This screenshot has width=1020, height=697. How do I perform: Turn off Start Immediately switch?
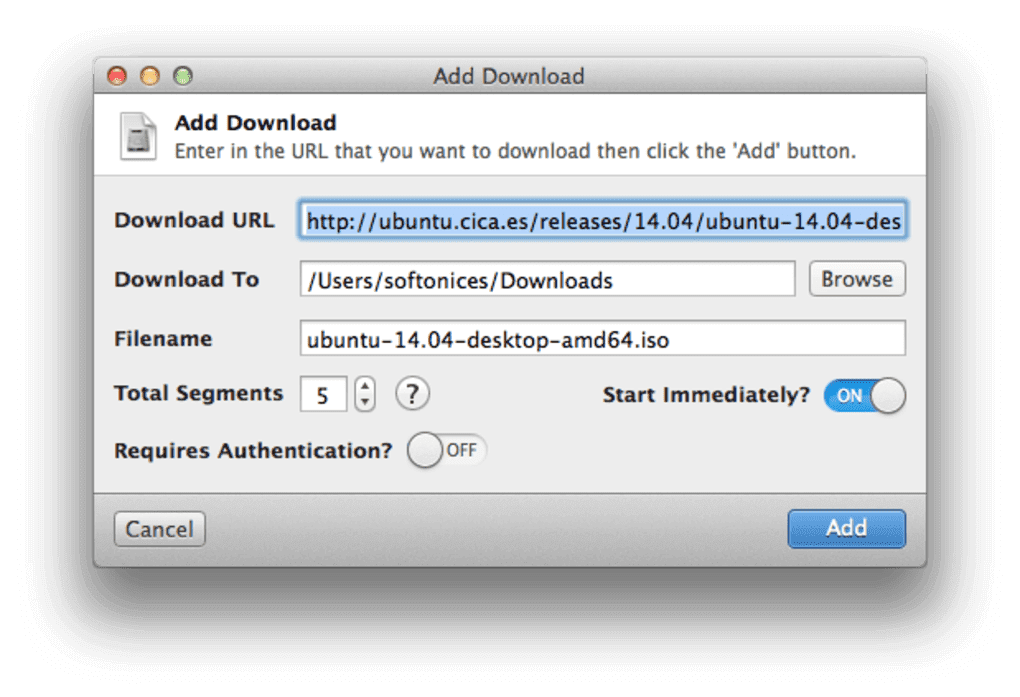tap(864, 396)
